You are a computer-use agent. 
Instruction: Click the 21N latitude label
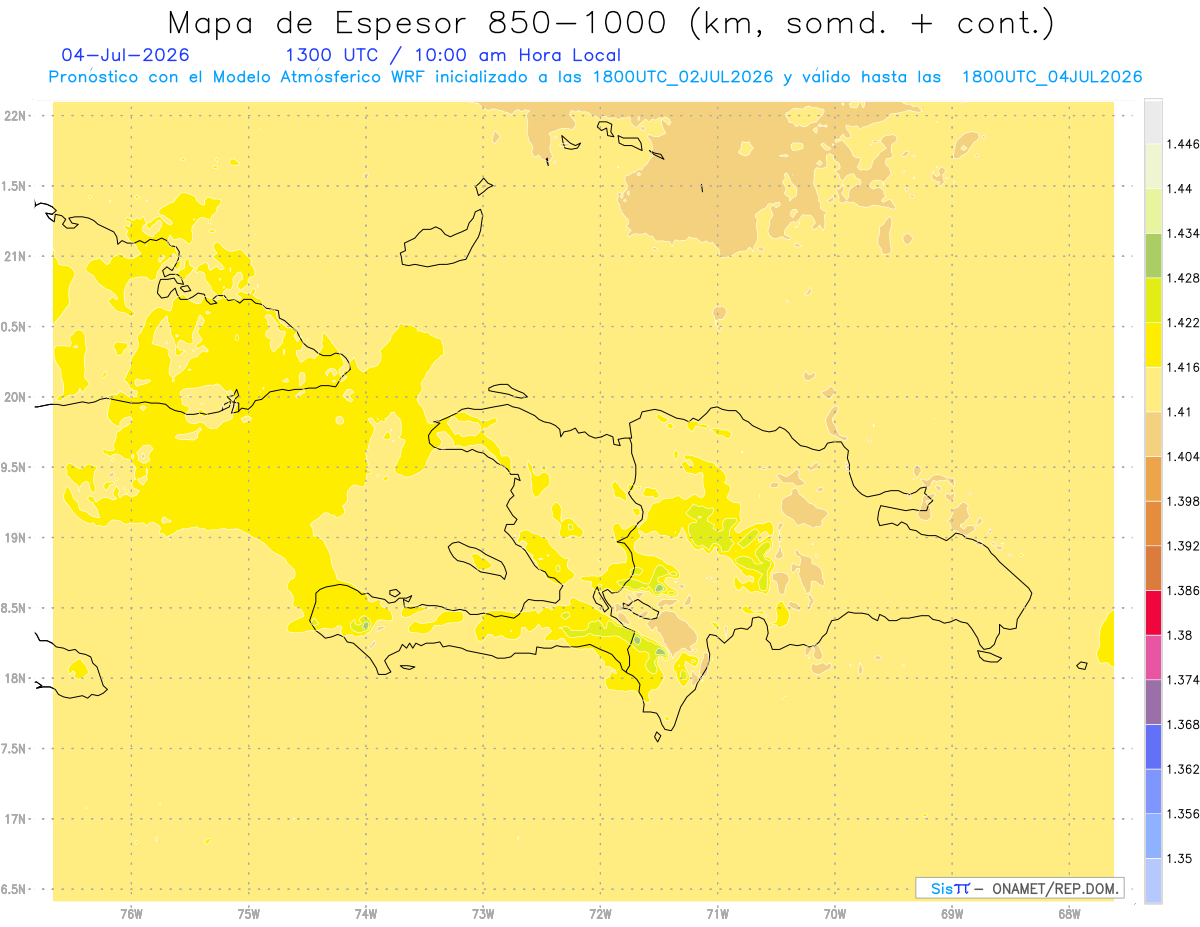[16, 256]
